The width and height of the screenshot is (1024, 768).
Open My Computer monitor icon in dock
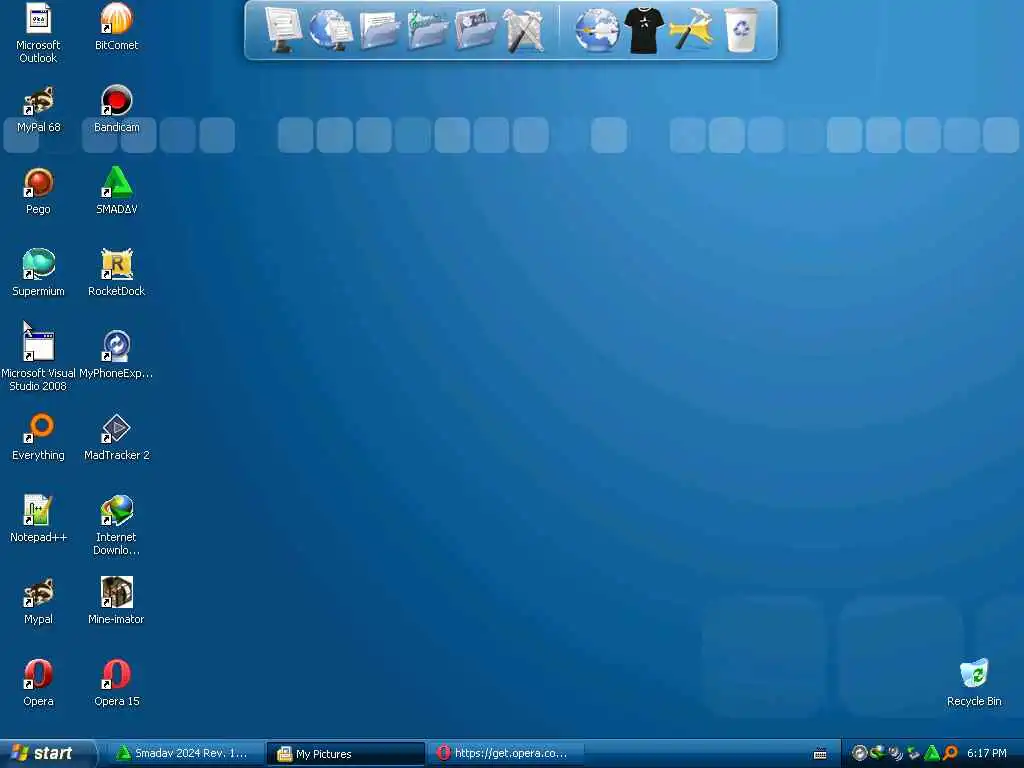tap(283, 30)
